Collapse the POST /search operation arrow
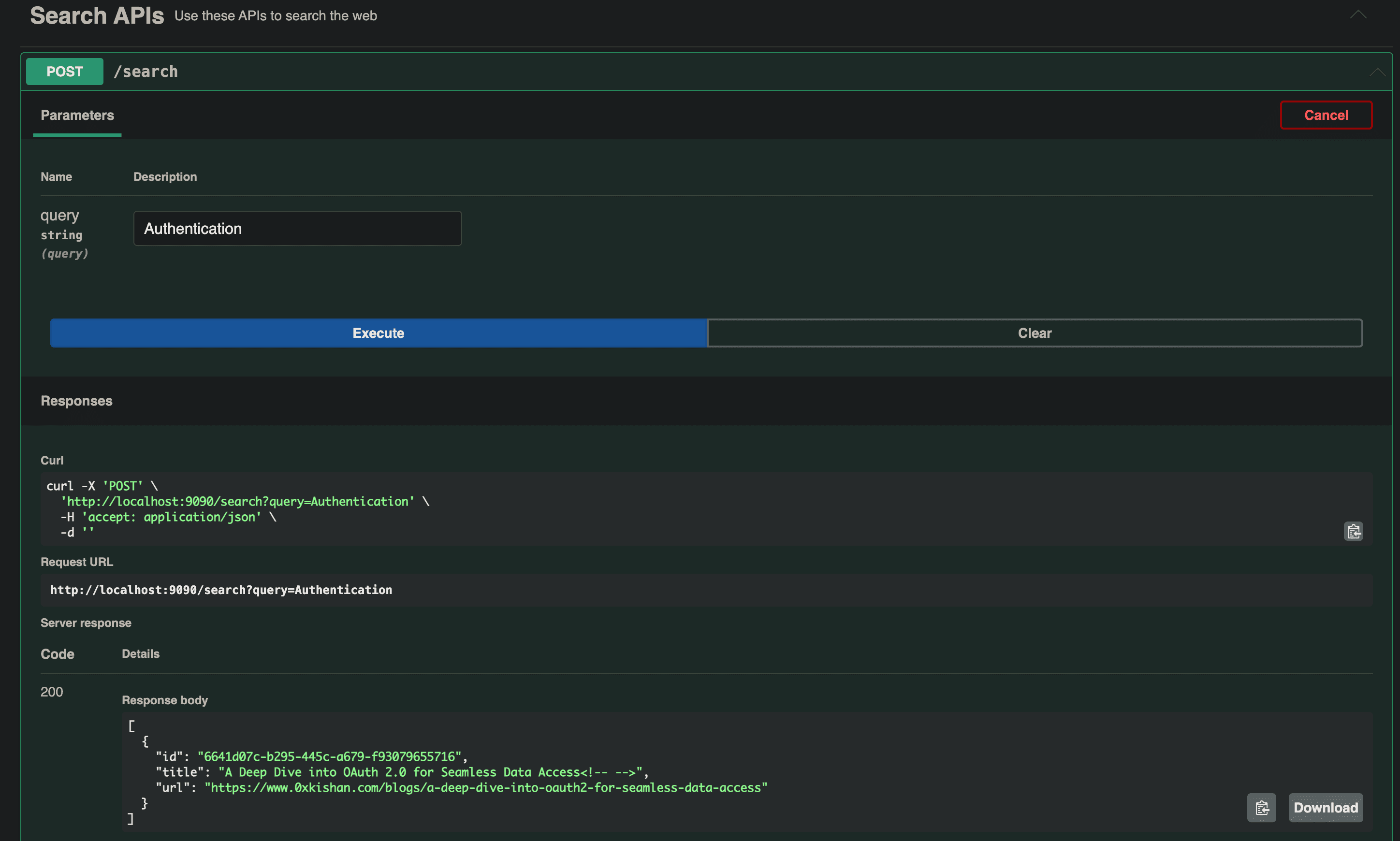The width and height of the screenshot is (1400, 841). click(x=1377, y=72)
